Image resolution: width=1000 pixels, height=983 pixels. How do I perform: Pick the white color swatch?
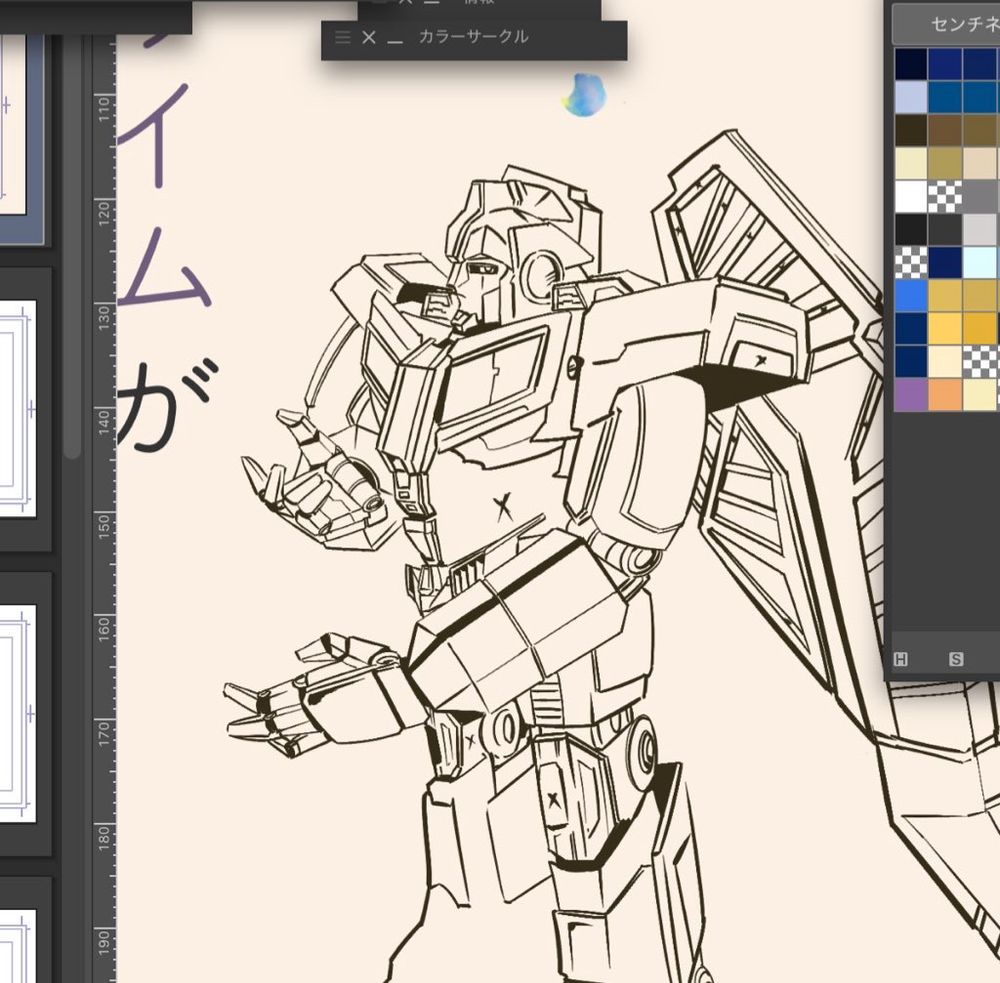coord(910,196)
